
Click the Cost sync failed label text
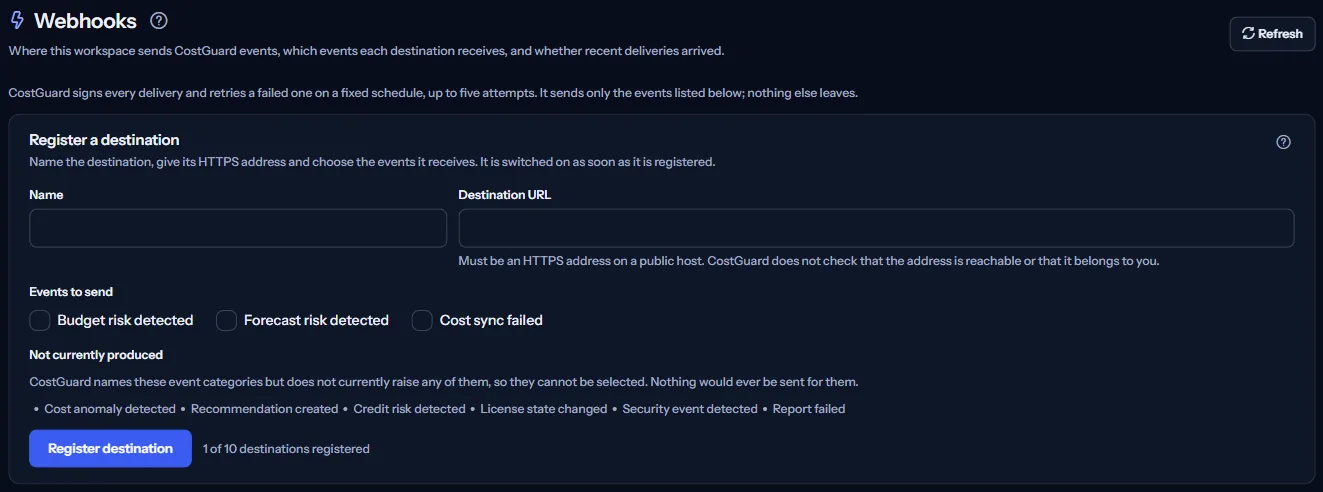[491, 320]
